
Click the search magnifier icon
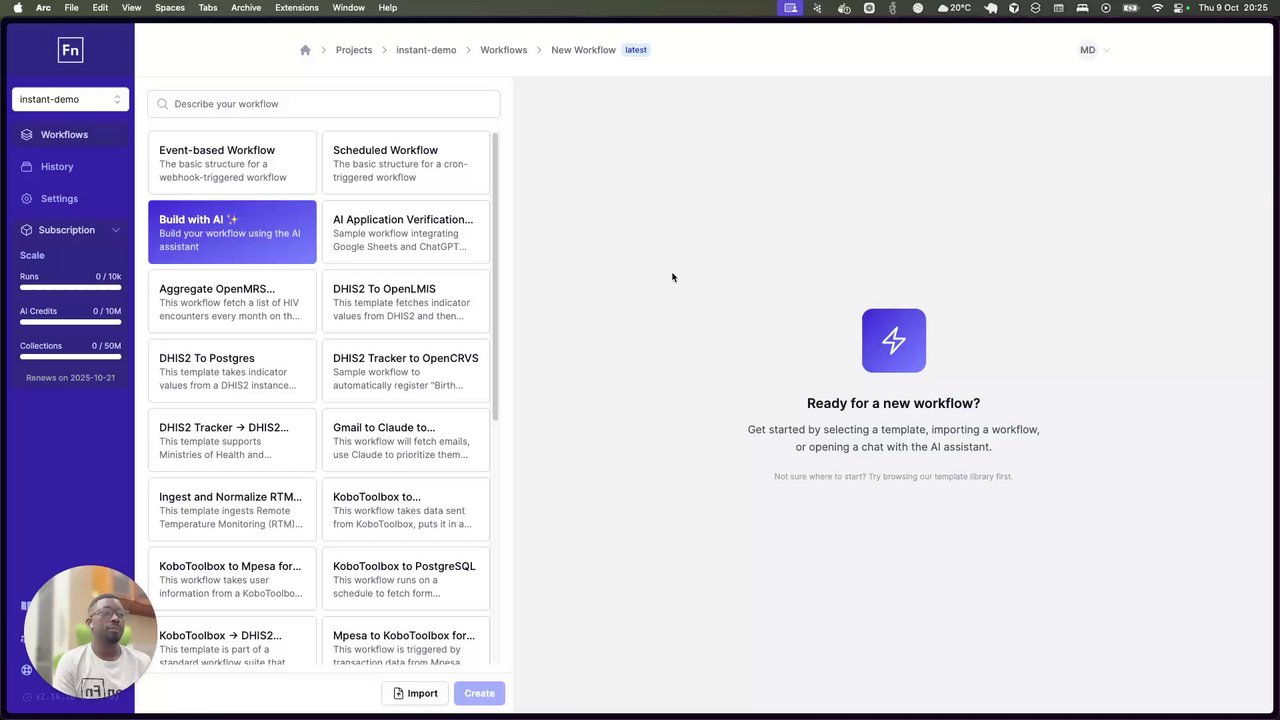[x=162, y=104]
